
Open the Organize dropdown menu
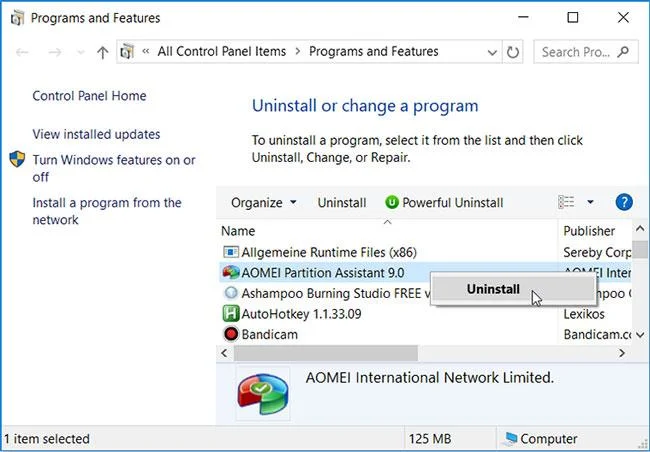(x=264, y=203)
